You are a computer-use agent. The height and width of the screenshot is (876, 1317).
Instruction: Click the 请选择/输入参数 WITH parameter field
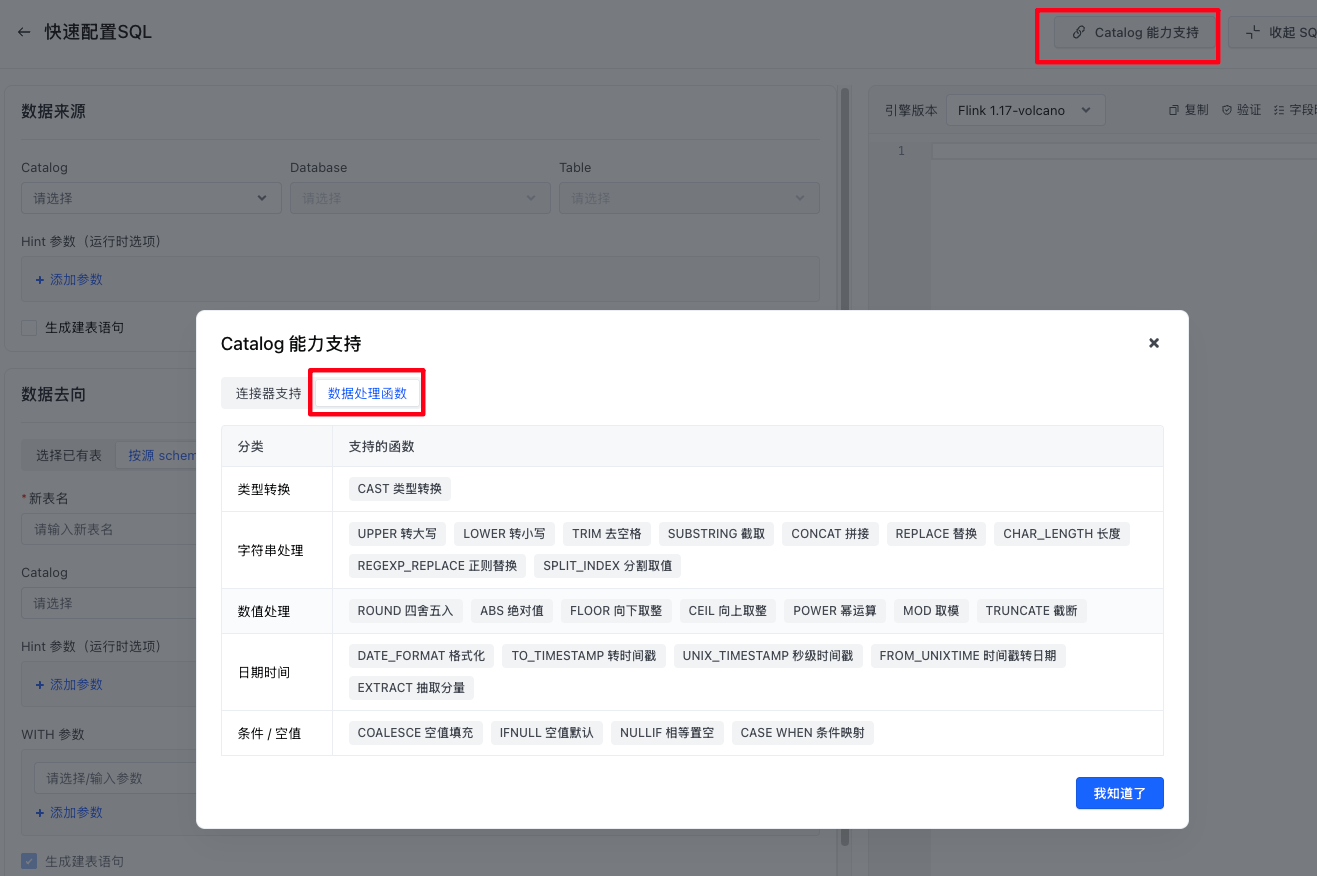coord(115,778)
